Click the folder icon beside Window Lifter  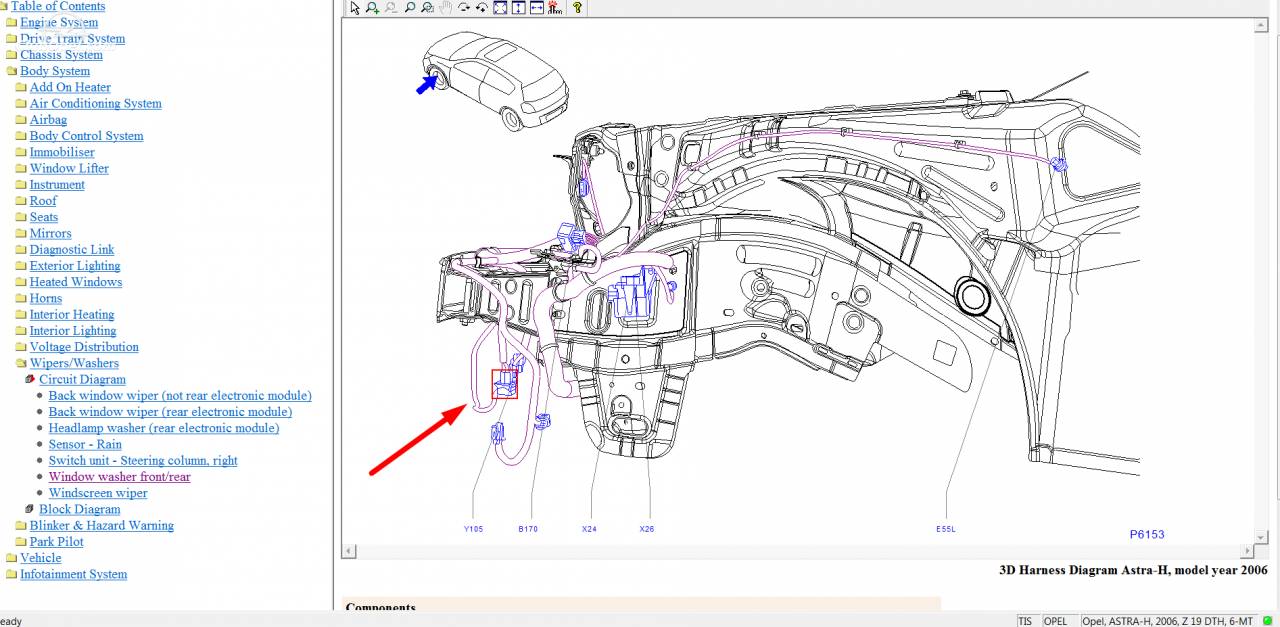tap(21, 168)
